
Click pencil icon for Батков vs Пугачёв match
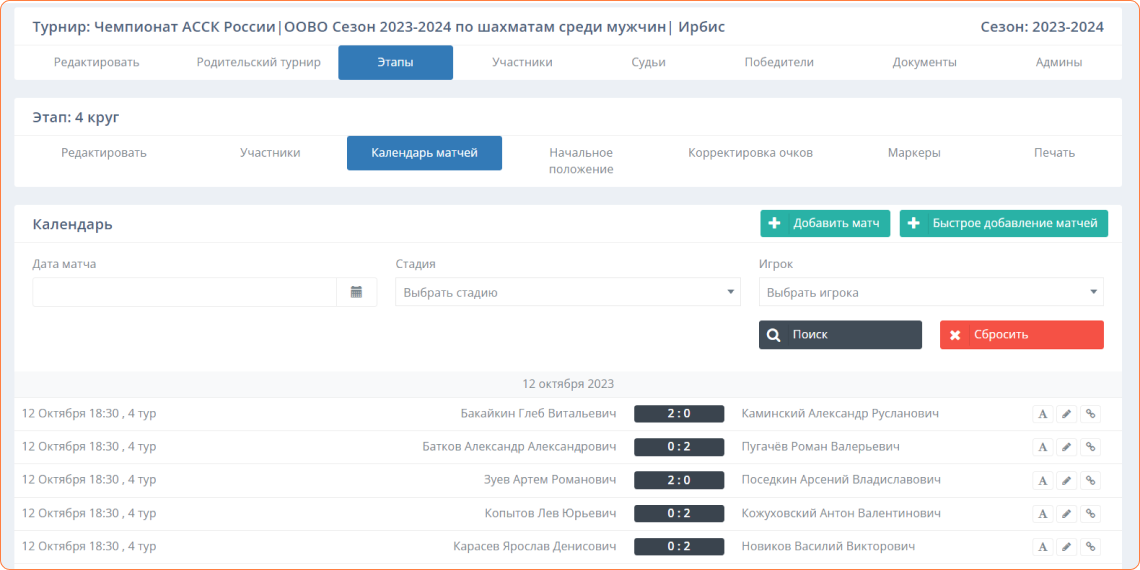click(1066, 447)
